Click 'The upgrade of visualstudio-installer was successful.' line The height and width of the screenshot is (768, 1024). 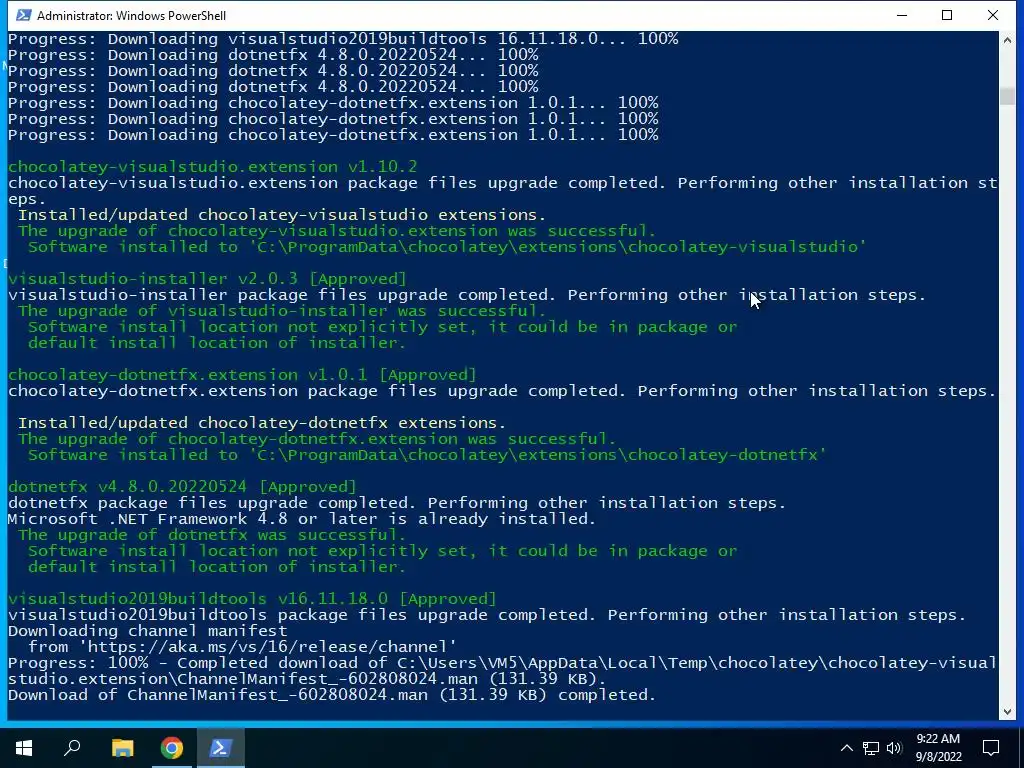tap(282, 311)
